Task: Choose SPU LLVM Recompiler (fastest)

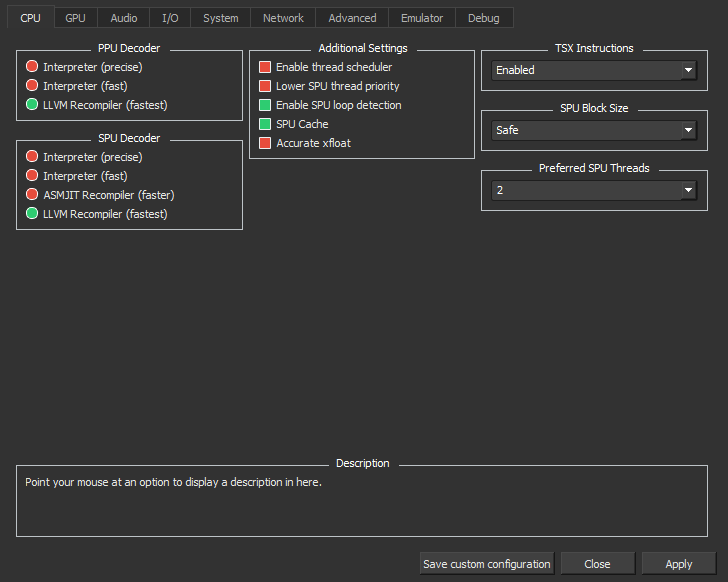Action: click(x=97, y=214)
